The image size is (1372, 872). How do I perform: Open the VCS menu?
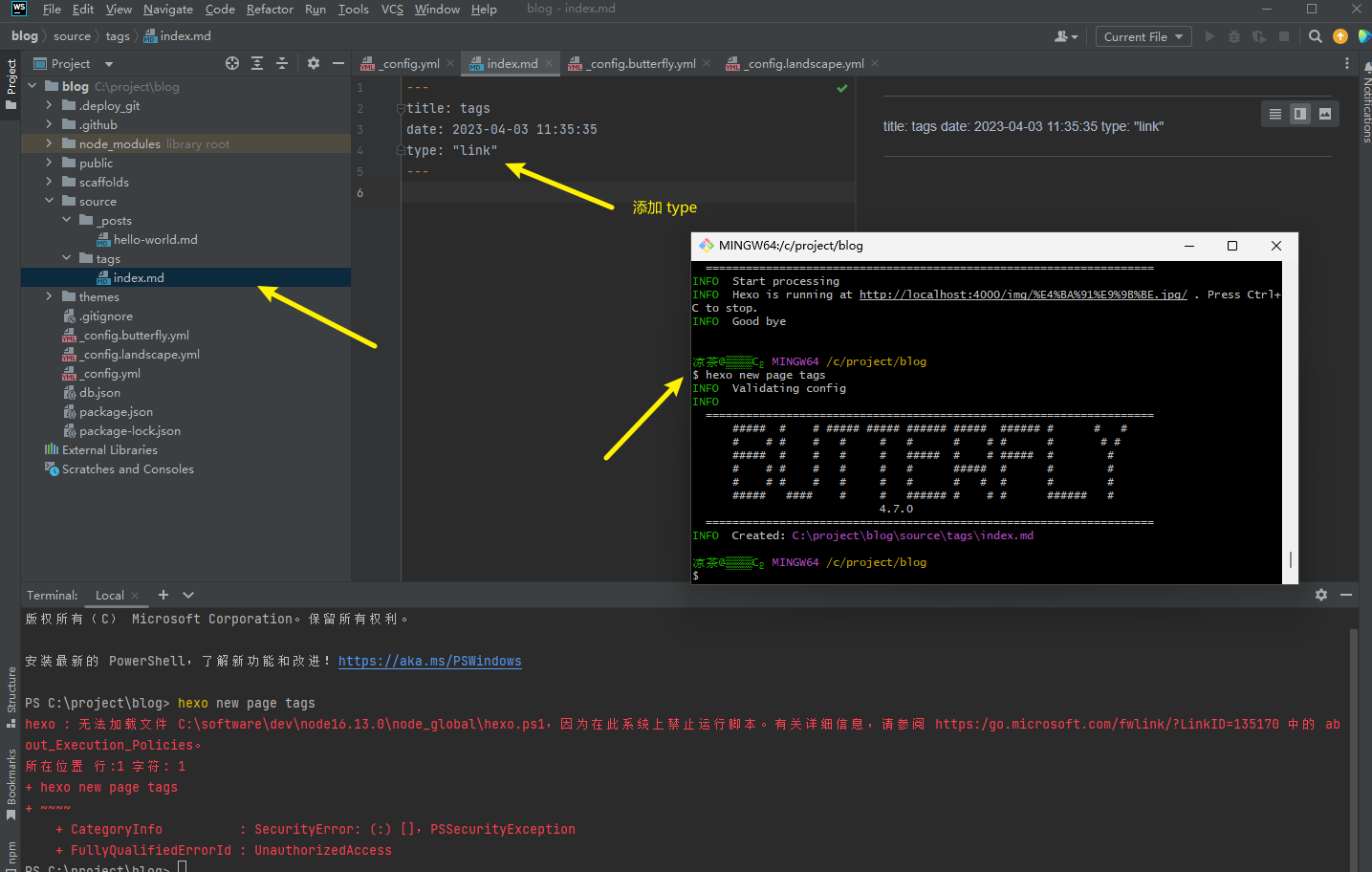(392, 10)
